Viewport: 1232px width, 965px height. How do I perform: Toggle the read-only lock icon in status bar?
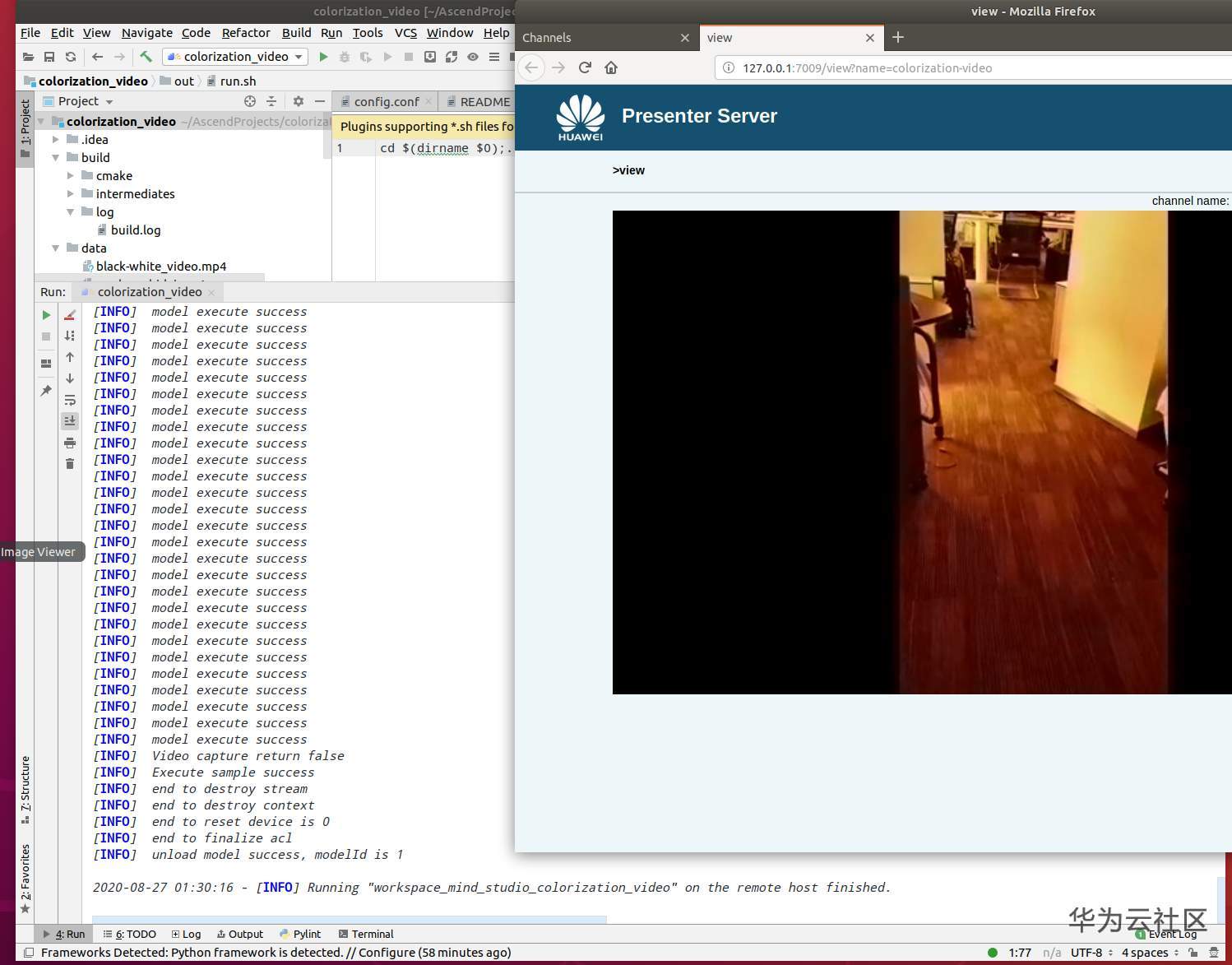pyautogui.click(x=1193, y=953)
